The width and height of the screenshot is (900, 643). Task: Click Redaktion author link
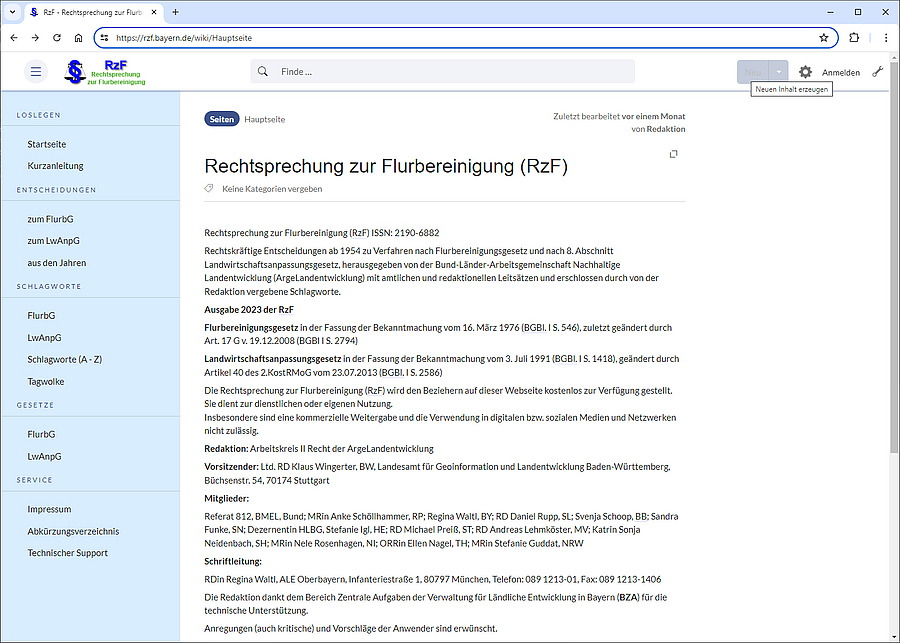point(666,129)
